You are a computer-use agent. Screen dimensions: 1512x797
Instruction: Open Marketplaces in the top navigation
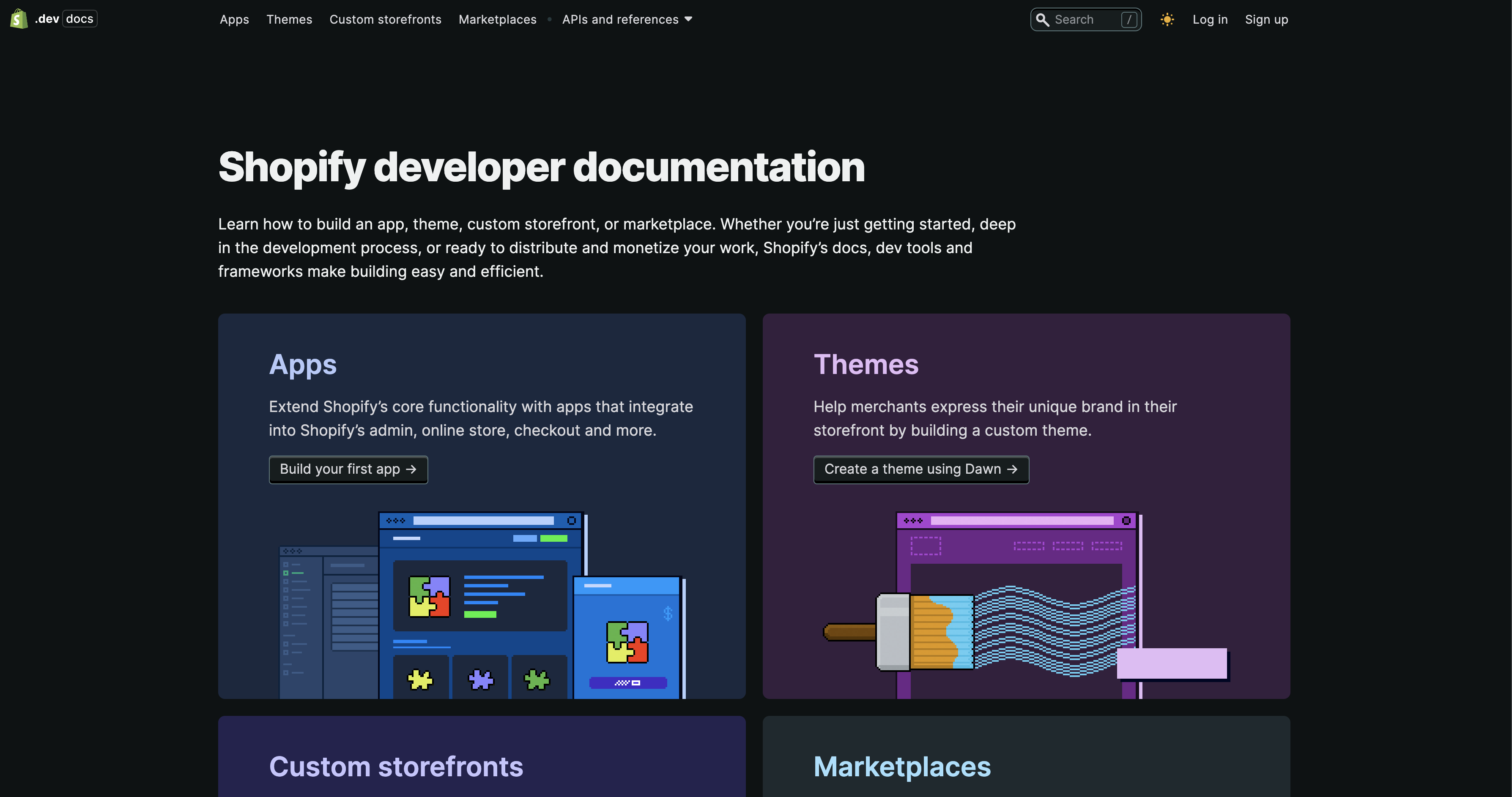(497, 19)
